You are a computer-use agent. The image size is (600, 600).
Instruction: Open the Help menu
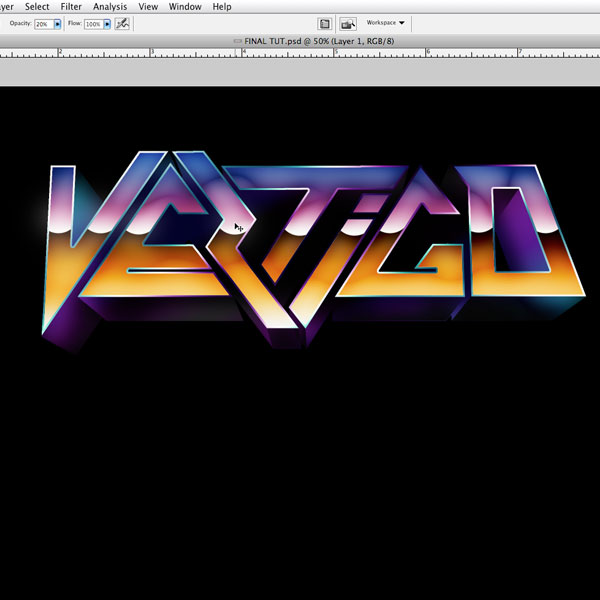pyautogui.click(x=222, y=7)
